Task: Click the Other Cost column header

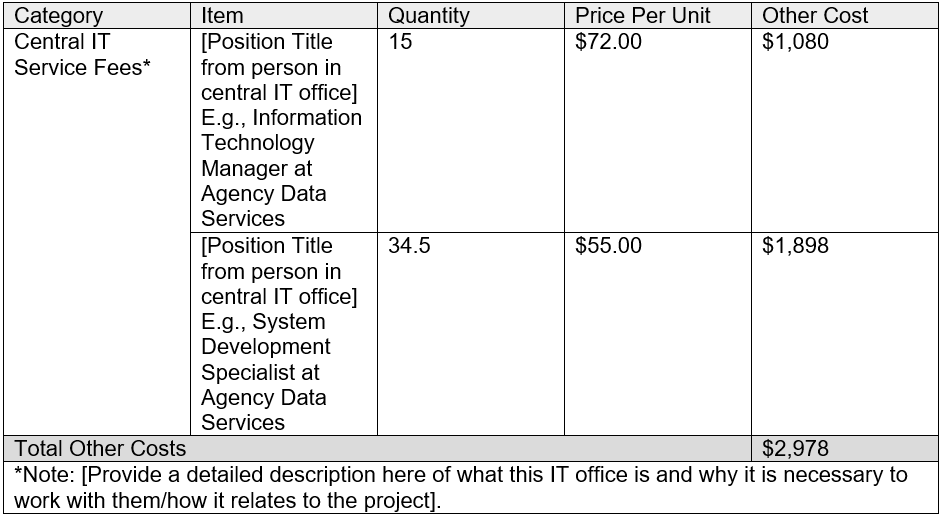Action: 815,16
